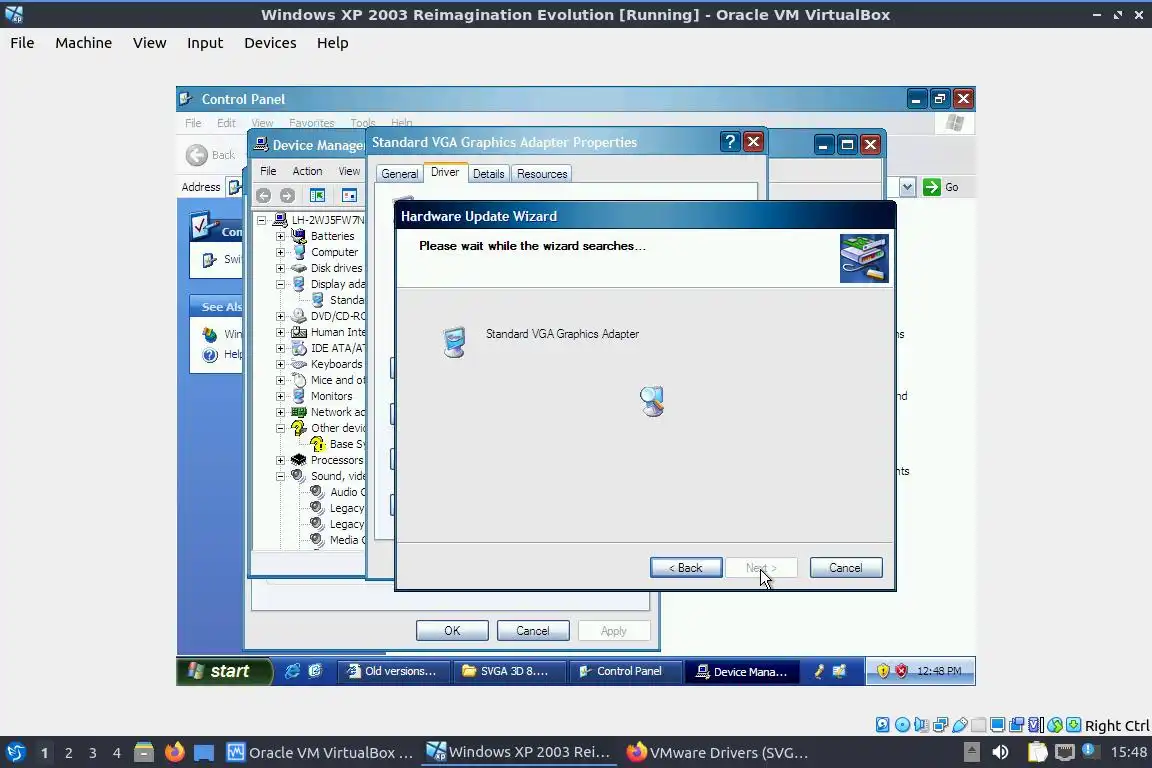This screenshot has width=1152, height=768.
Task: Click the VirtualBox network status icon
Action: 940,725
